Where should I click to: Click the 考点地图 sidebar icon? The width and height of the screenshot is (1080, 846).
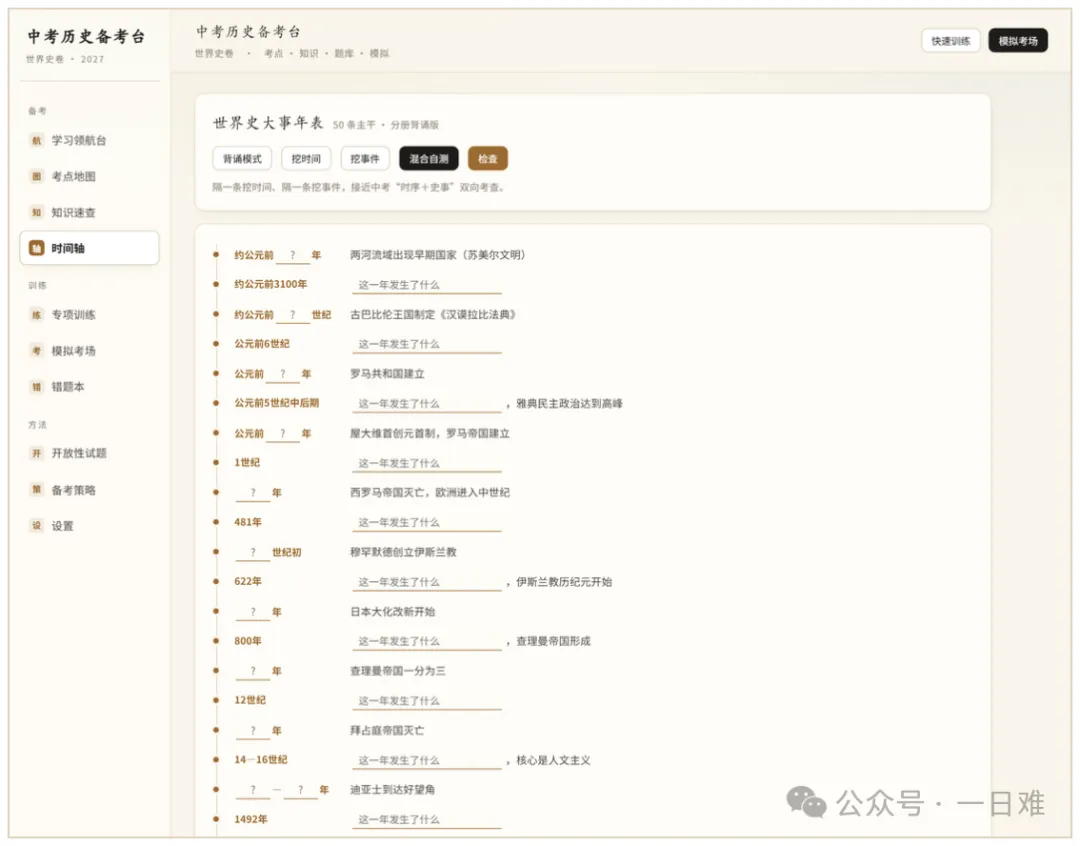[37, 176]
